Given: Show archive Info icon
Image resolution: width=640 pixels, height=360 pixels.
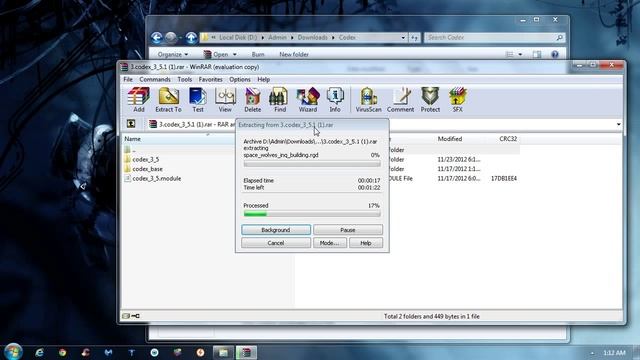Looking at the screenshot, I should pos(335,99).
